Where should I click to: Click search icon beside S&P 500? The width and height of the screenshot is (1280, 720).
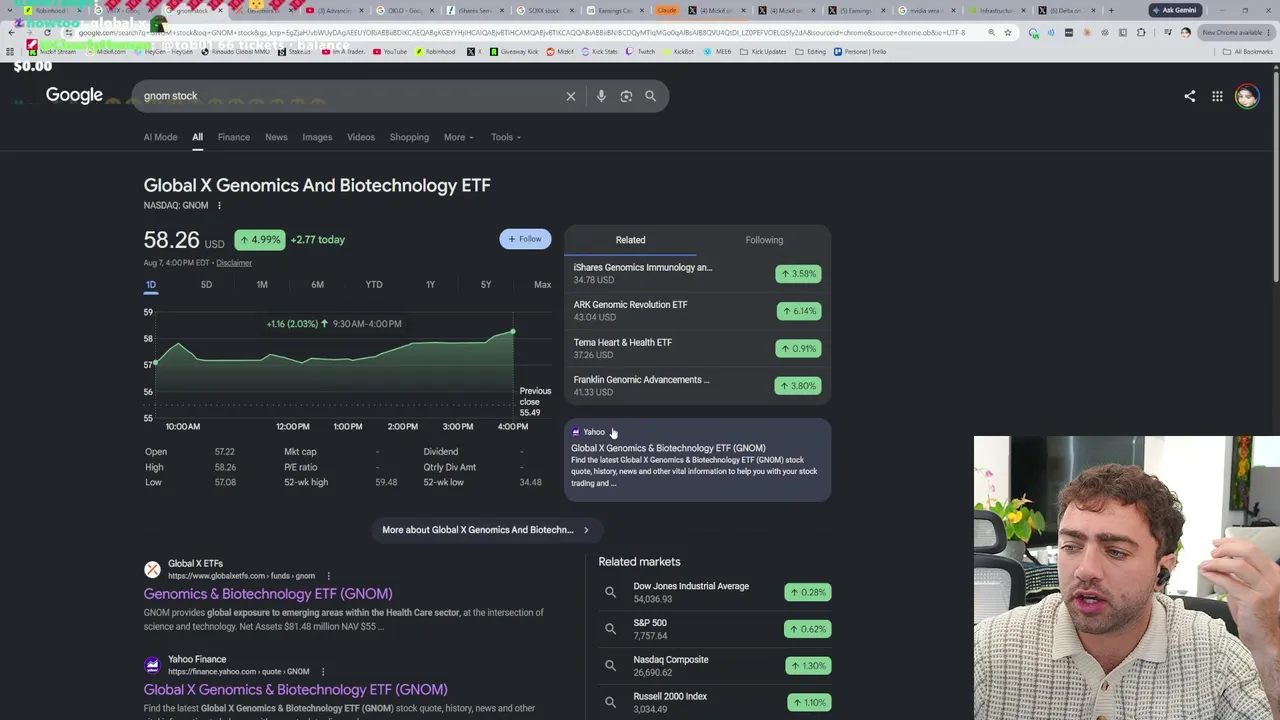[x=610, y=629]
